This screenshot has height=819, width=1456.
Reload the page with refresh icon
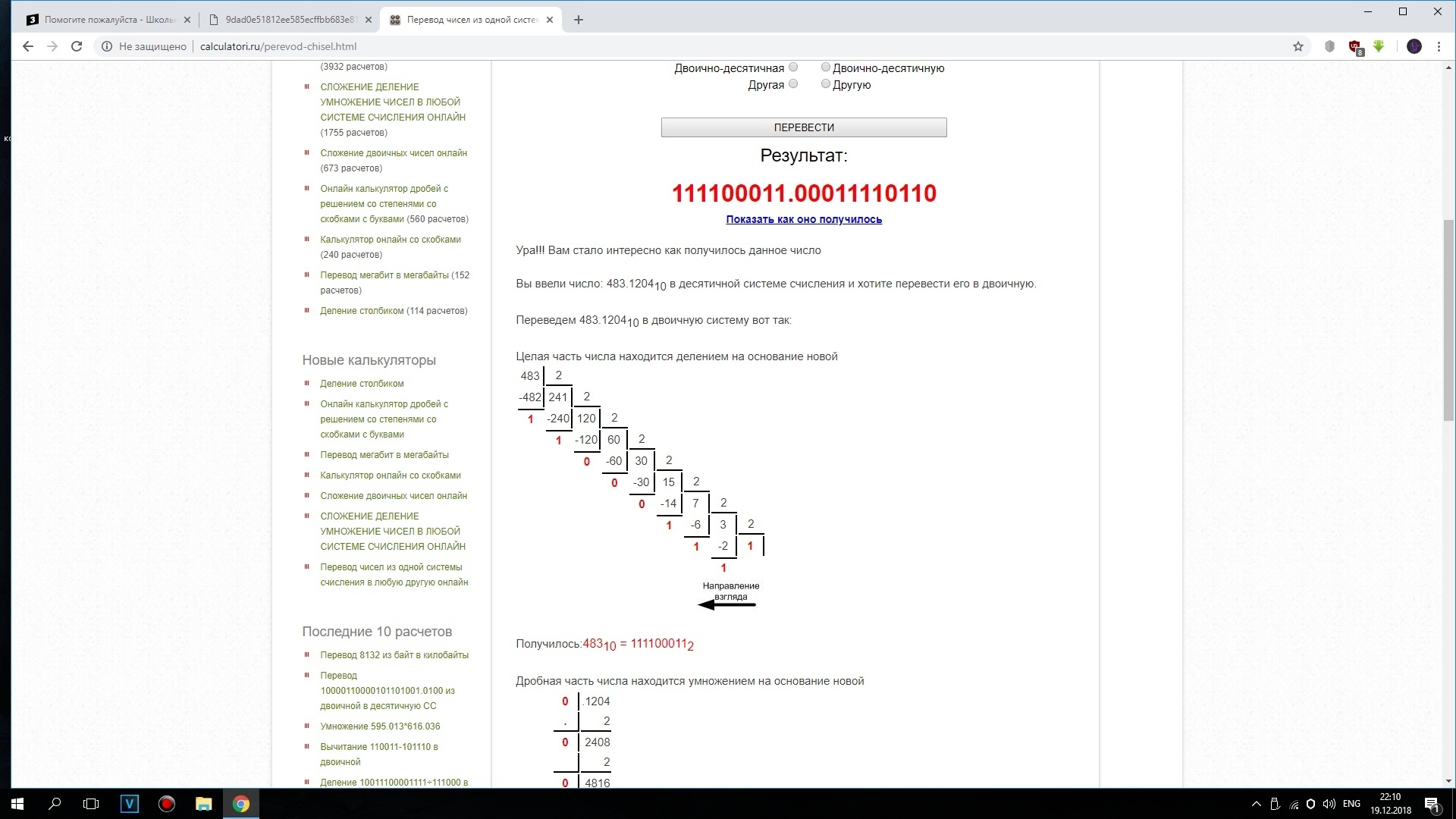tap(77, 46)
